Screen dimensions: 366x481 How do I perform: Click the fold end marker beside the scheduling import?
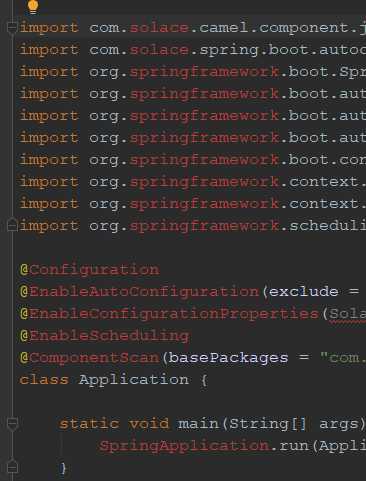[x=12, y=225]
